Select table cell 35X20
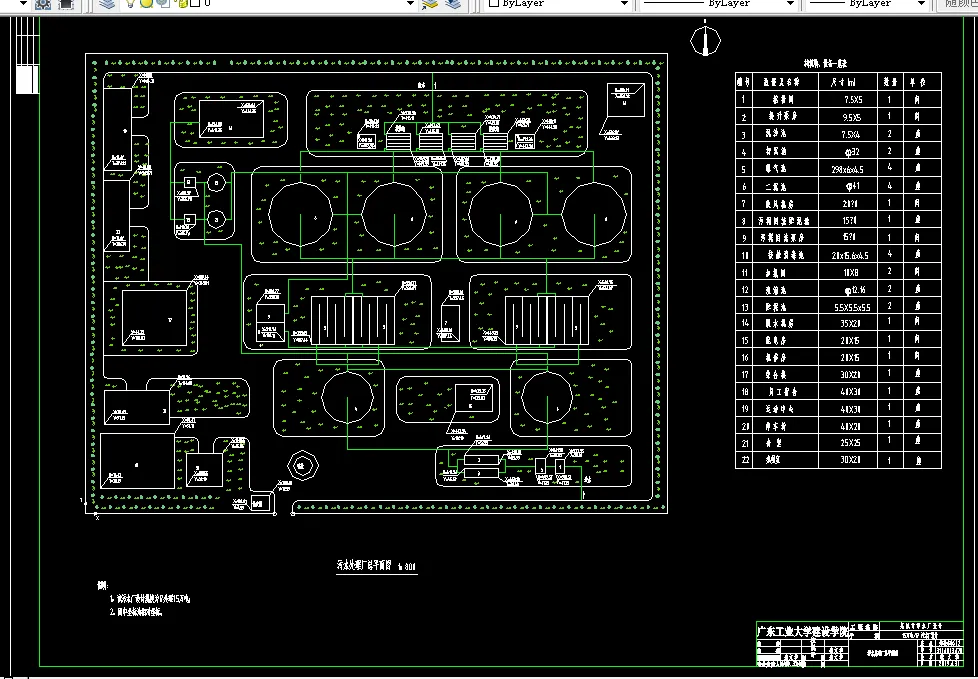The width and height of the screenshot is (978, 679). [850, 323]
